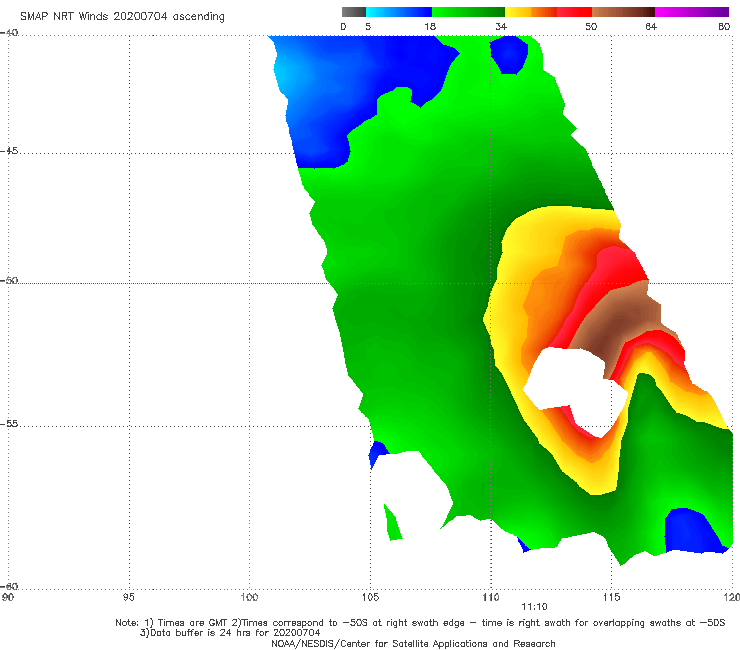Select the cyan-to-blue segment of the color bar
Screen dimensions: 740x650
[399, 12]
